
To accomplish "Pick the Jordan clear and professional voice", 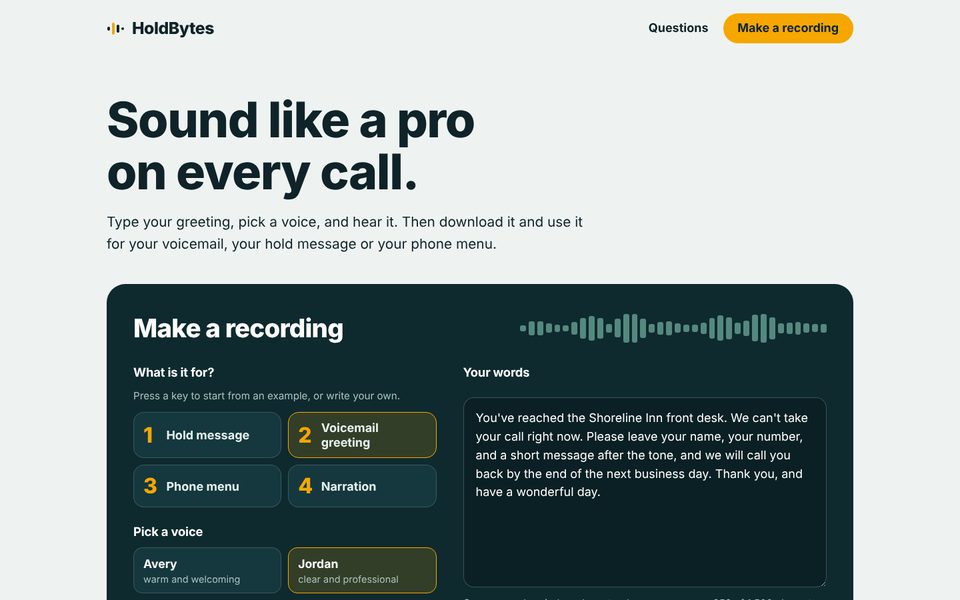I will pos(362,571).
